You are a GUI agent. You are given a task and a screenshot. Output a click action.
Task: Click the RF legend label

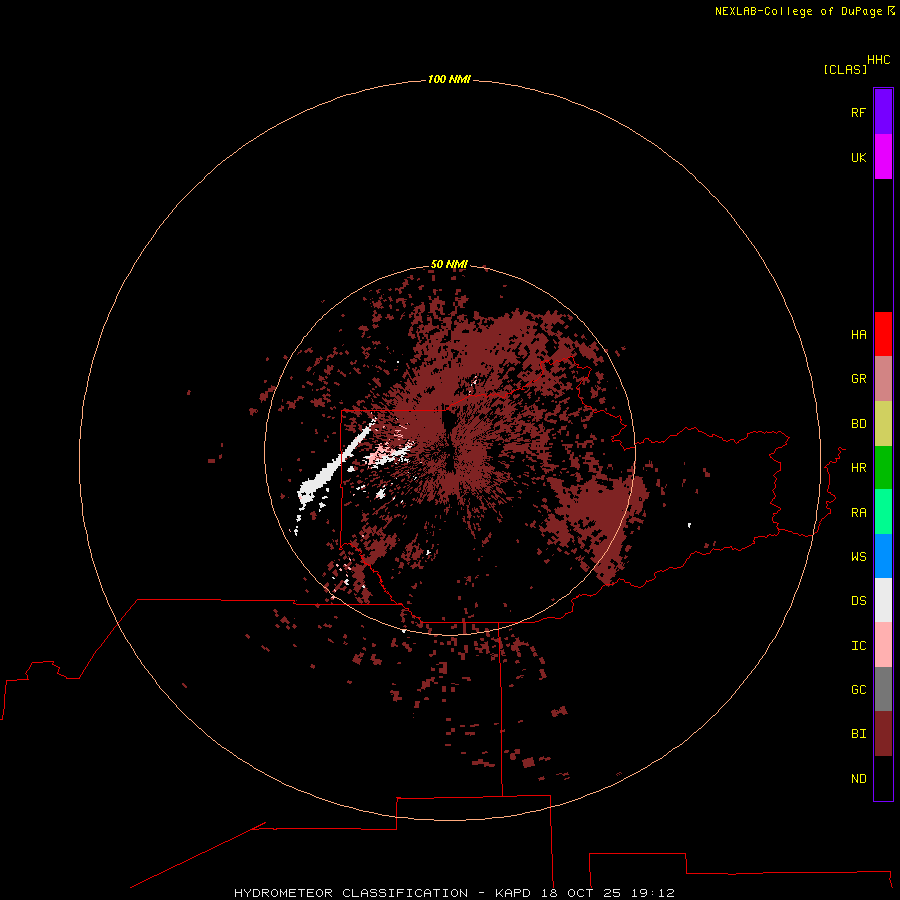coord(858,112)
